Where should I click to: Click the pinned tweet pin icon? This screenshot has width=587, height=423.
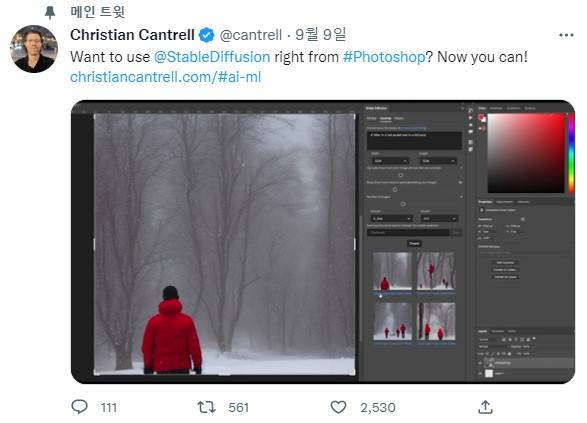(50, 13)
